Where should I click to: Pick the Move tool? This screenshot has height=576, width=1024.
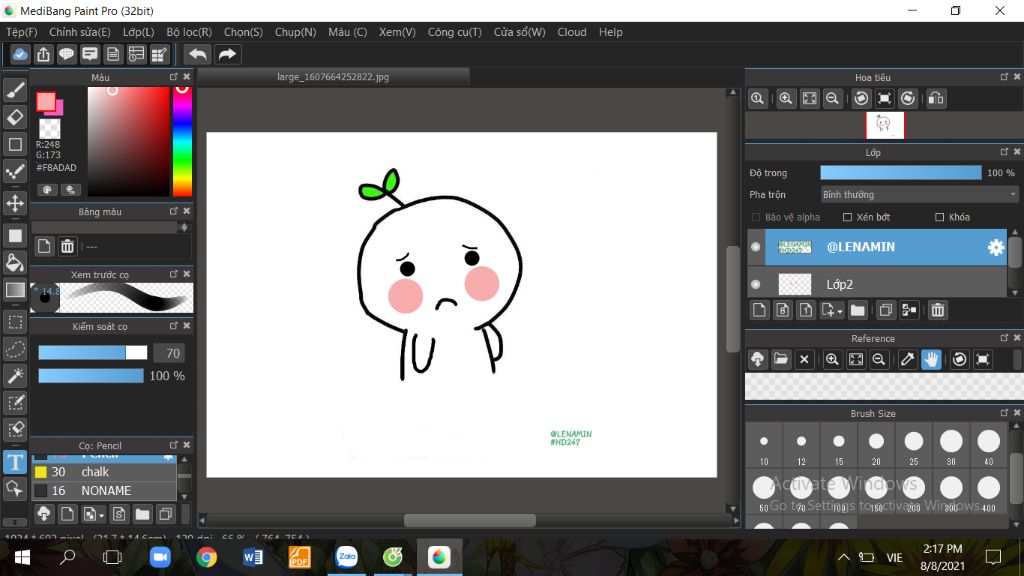[x=15, y=203]
